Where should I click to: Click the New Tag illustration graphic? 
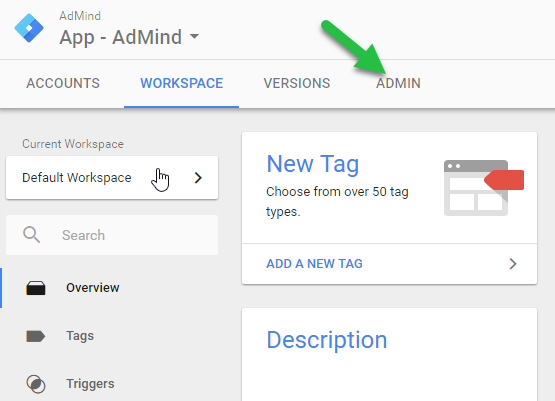tap(484, 188)
